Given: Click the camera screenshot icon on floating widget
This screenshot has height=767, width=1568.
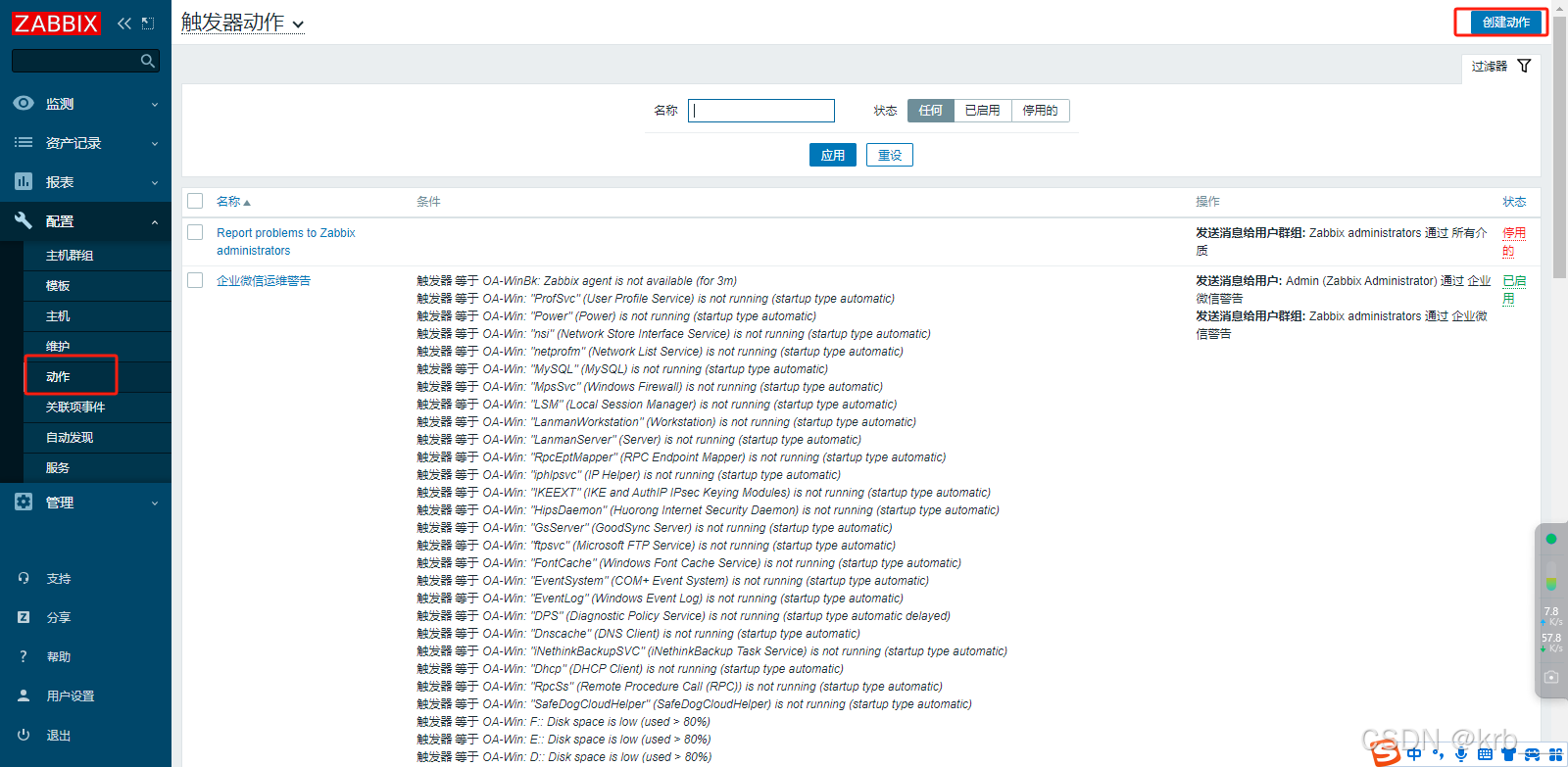Looking at the screenshot, I should point(1551,677).
